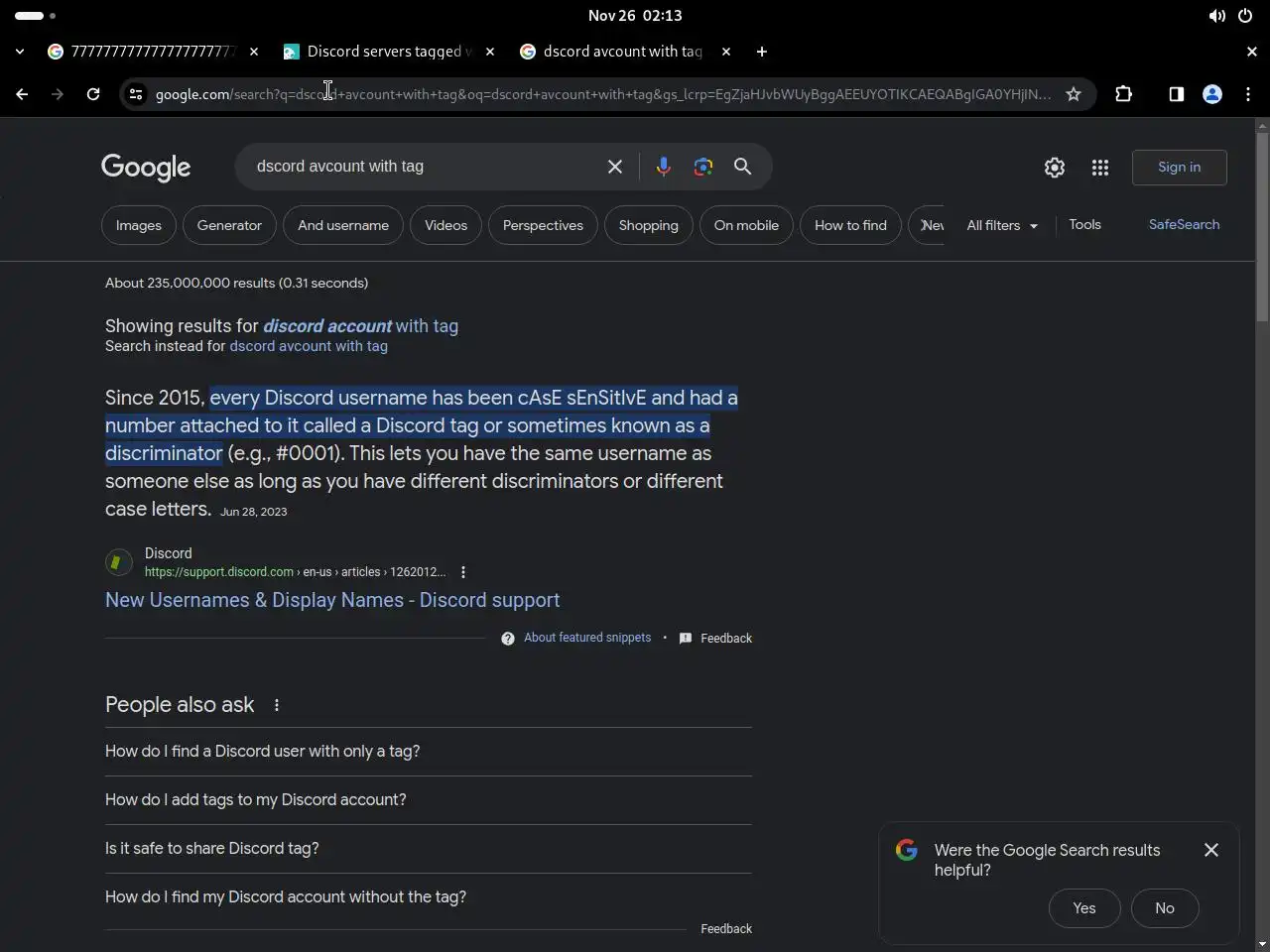Open New Usernames & Display Names result
Image resolution: width=1270 pixels, height=952 pixels.
coord(332,600)
